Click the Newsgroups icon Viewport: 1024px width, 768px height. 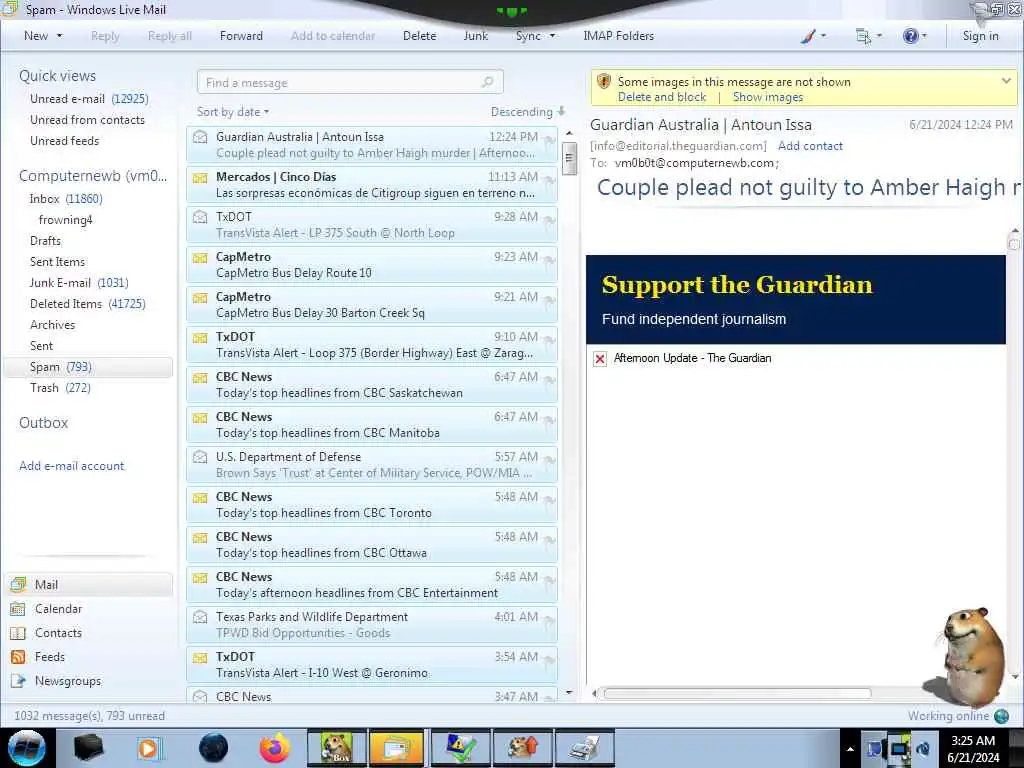(18, 681)
